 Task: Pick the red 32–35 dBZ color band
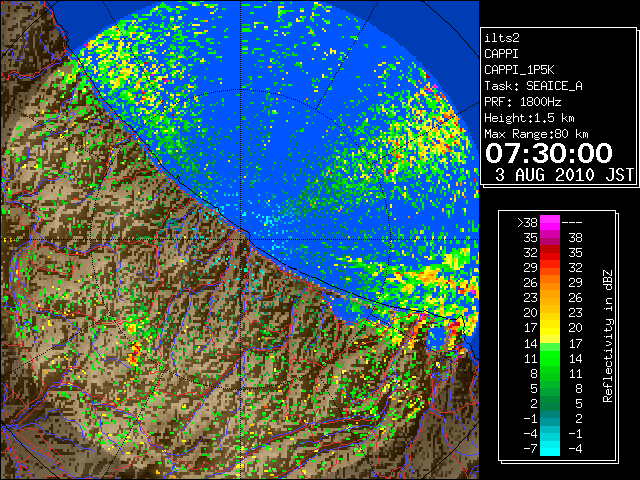pos(550,253)
